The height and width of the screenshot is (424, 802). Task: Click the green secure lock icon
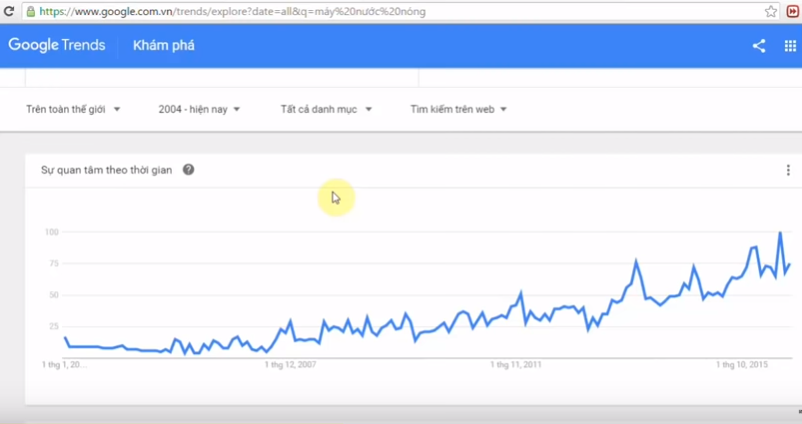tap(31, 12)
